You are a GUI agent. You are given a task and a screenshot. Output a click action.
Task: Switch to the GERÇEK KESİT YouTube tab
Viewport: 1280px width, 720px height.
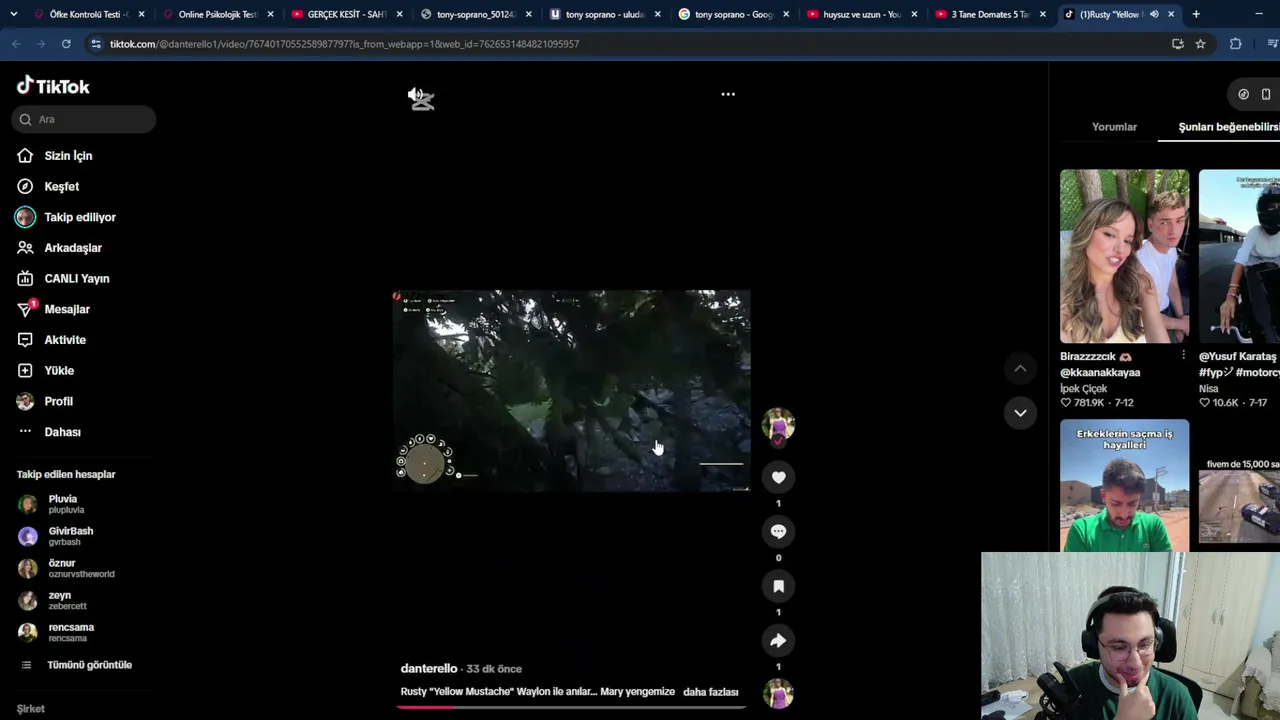(345, 14)
